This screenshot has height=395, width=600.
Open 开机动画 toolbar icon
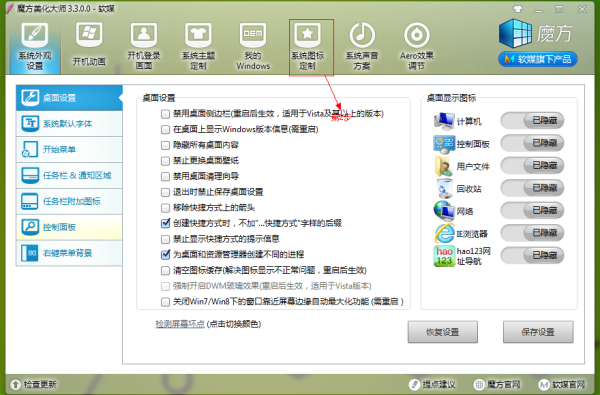coord(89,44)
